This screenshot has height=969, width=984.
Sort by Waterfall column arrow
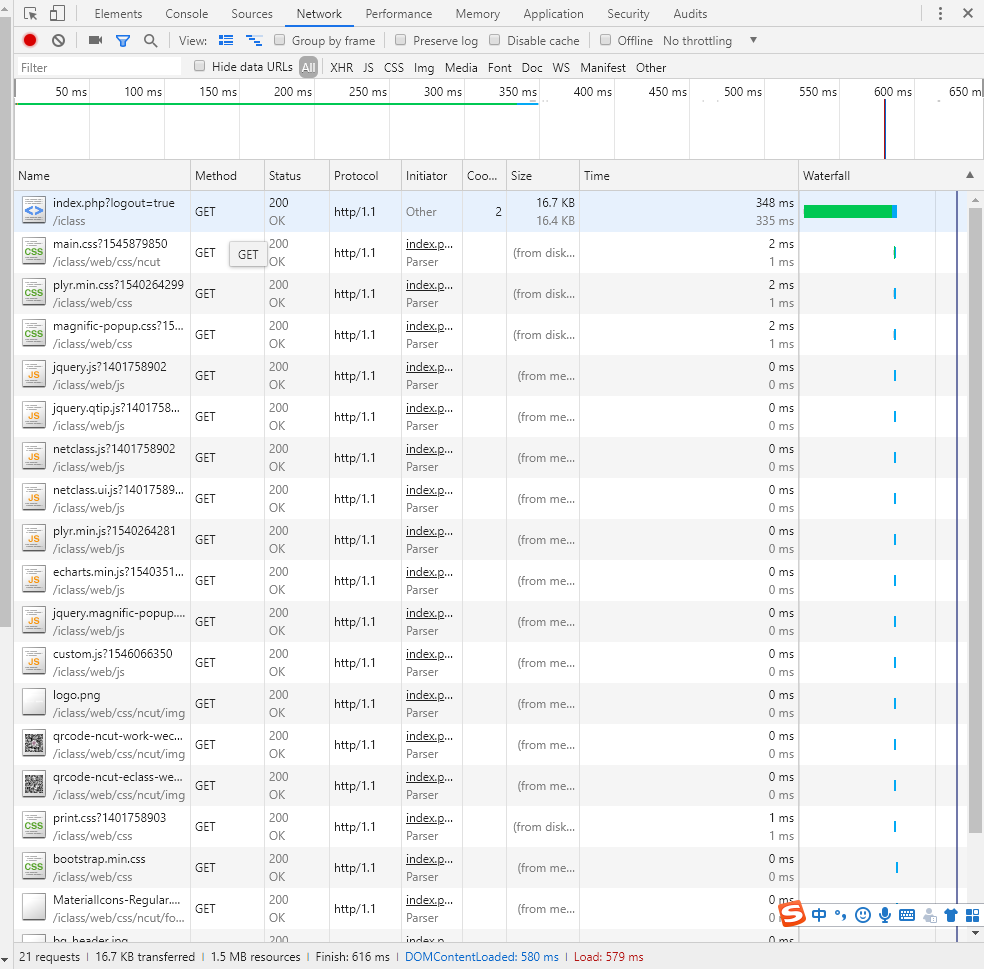[x=969, y=175]
